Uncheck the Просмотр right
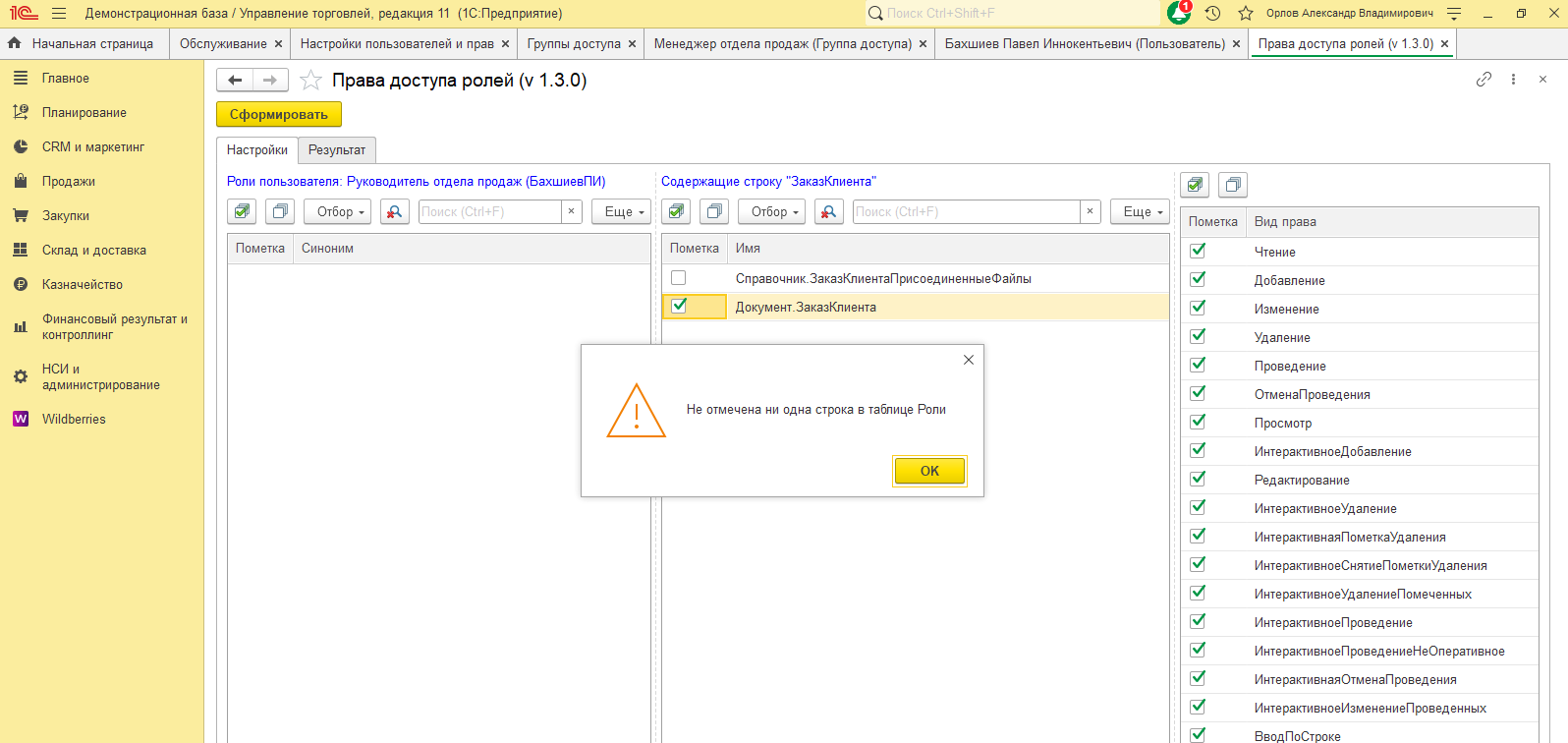1568x743 pixels. point(1198,422)
